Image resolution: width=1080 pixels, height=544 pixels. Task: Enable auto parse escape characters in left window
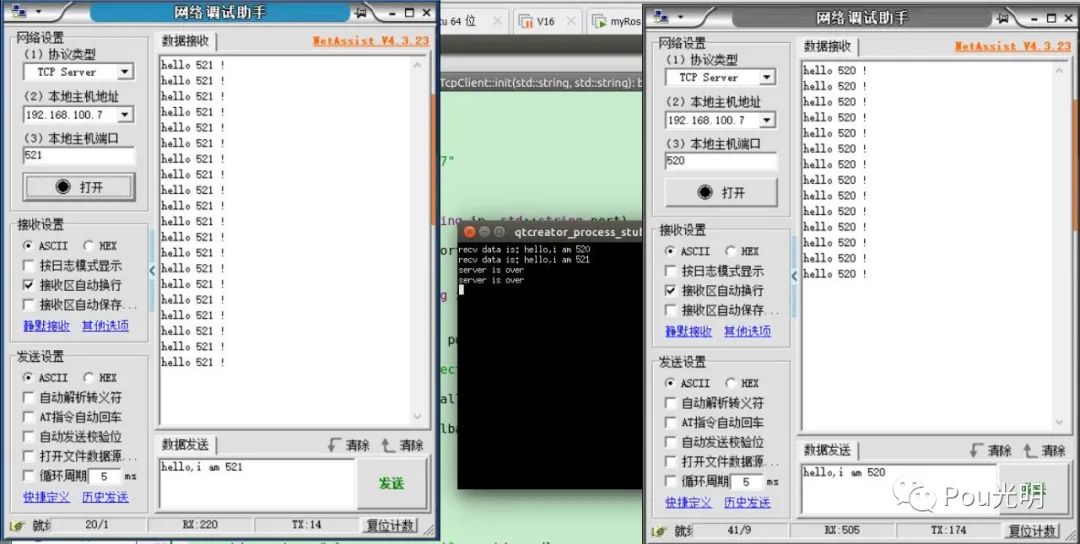[28, 397]
